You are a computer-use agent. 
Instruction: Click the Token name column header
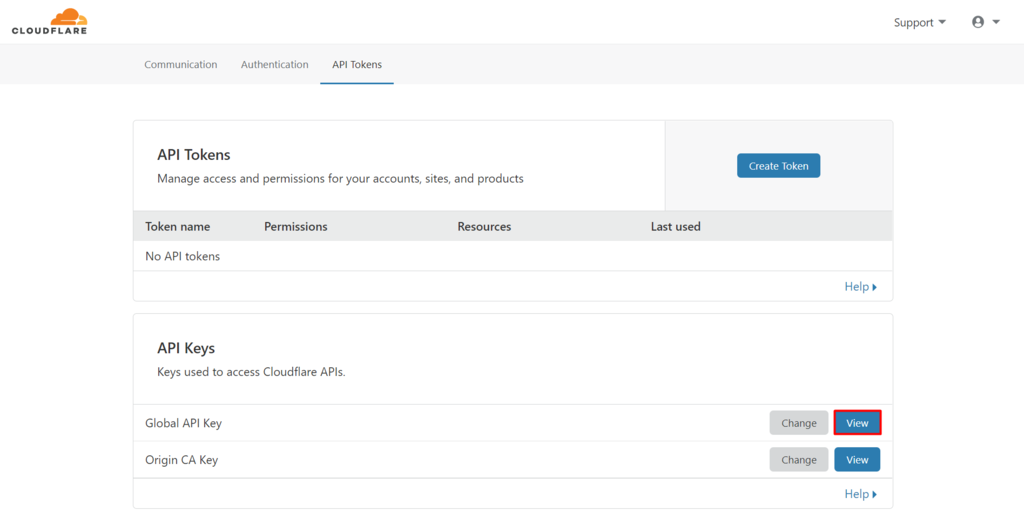click(x=178, y=227)
